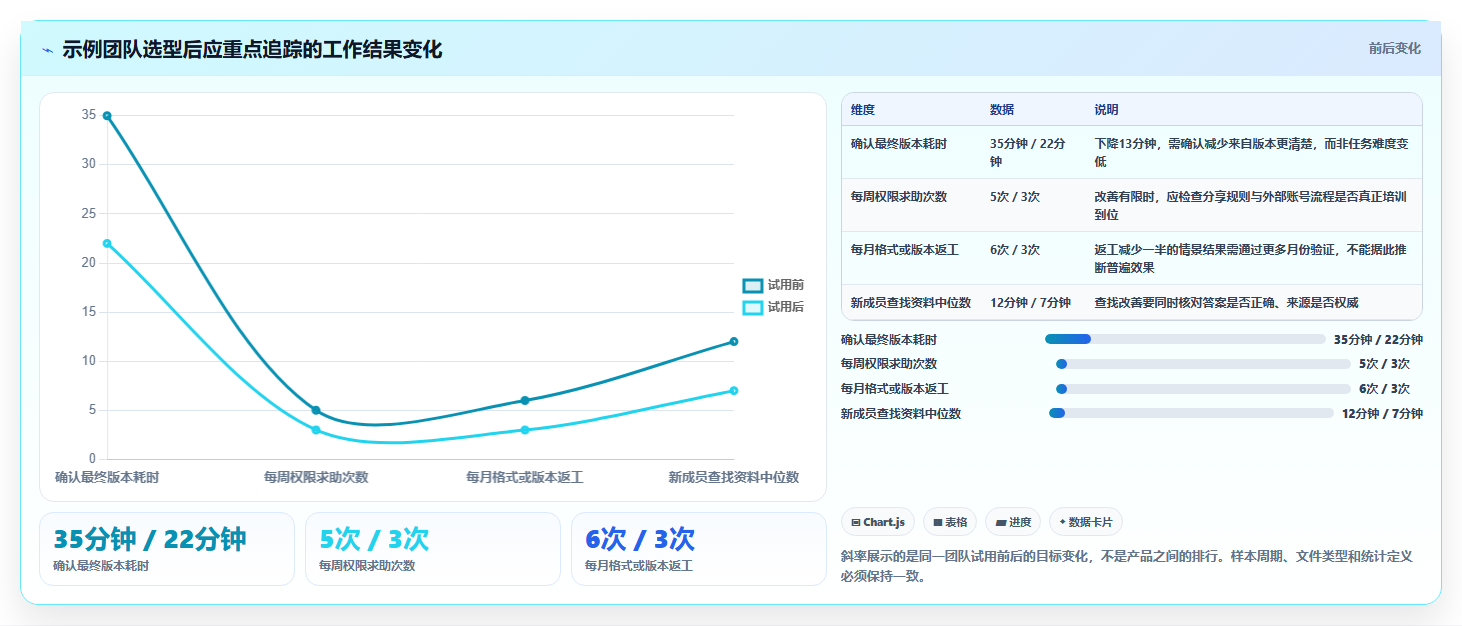
Task: Select the 试用后 data point at 22
Action: pos(107,243)
